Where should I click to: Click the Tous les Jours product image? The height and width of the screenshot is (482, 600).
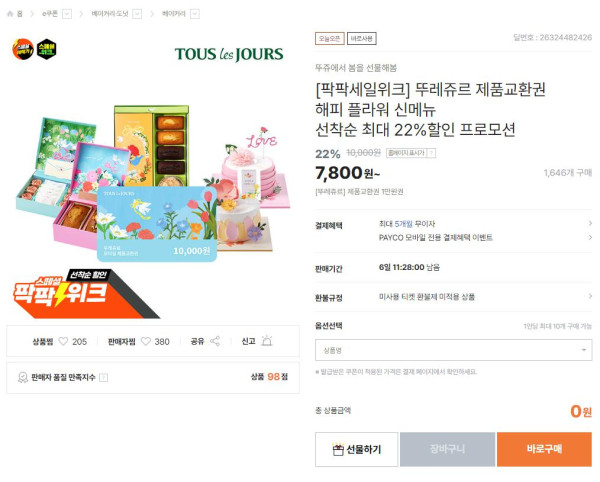coord(153,178)
